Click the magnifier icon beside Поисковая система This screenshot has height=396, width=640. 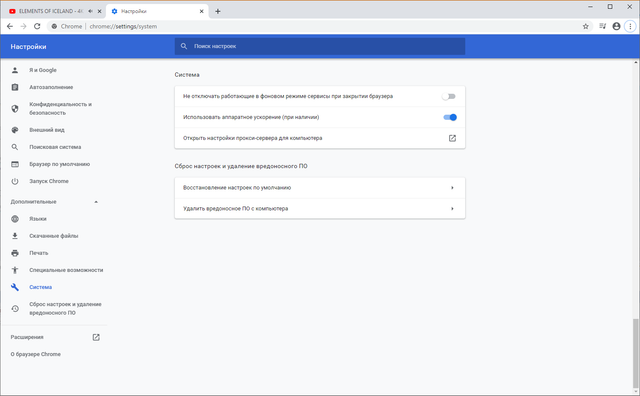pos(15,147)
